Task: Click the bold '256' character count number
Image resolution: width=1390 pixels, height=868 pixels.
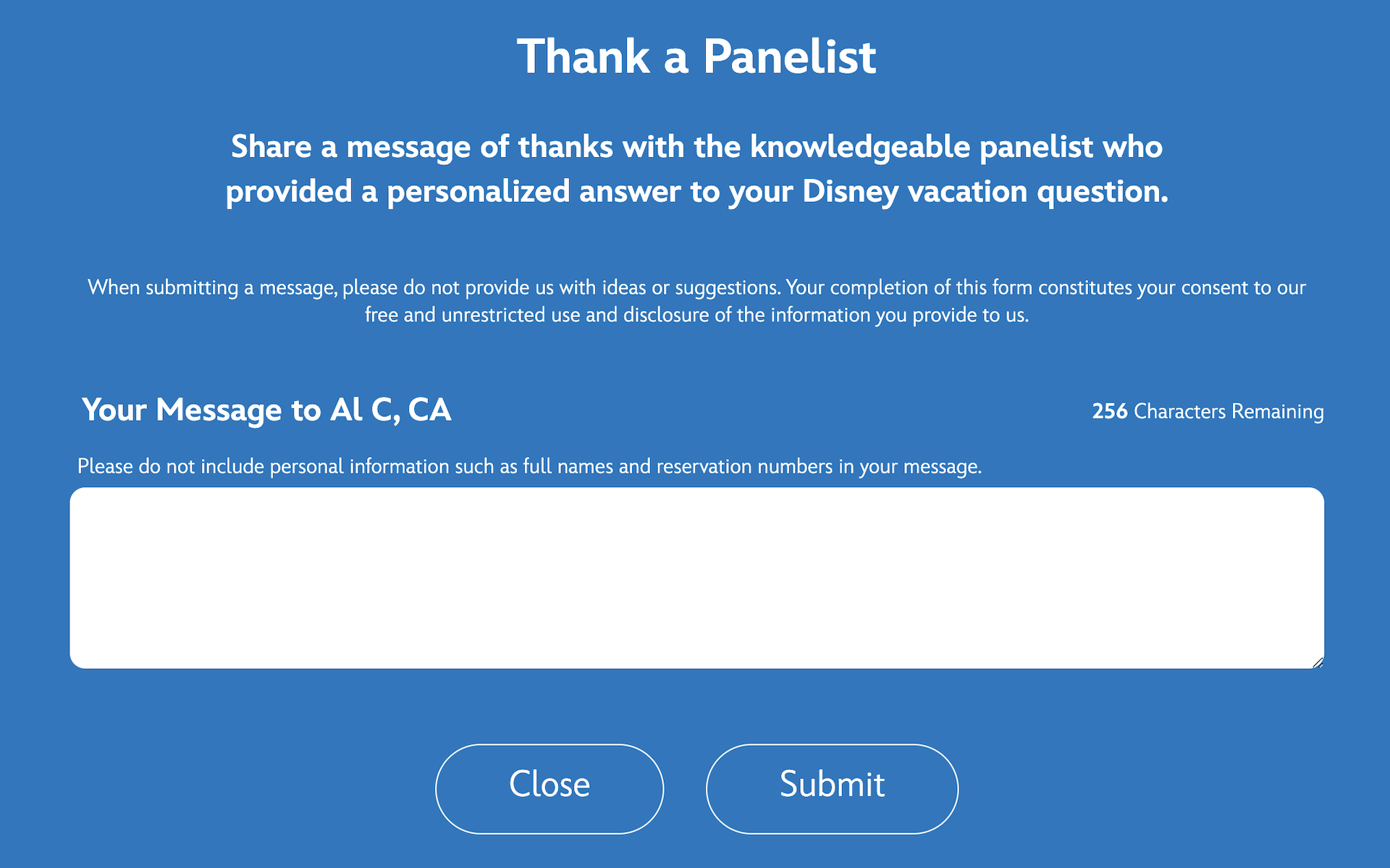Action: (1109, 411)
